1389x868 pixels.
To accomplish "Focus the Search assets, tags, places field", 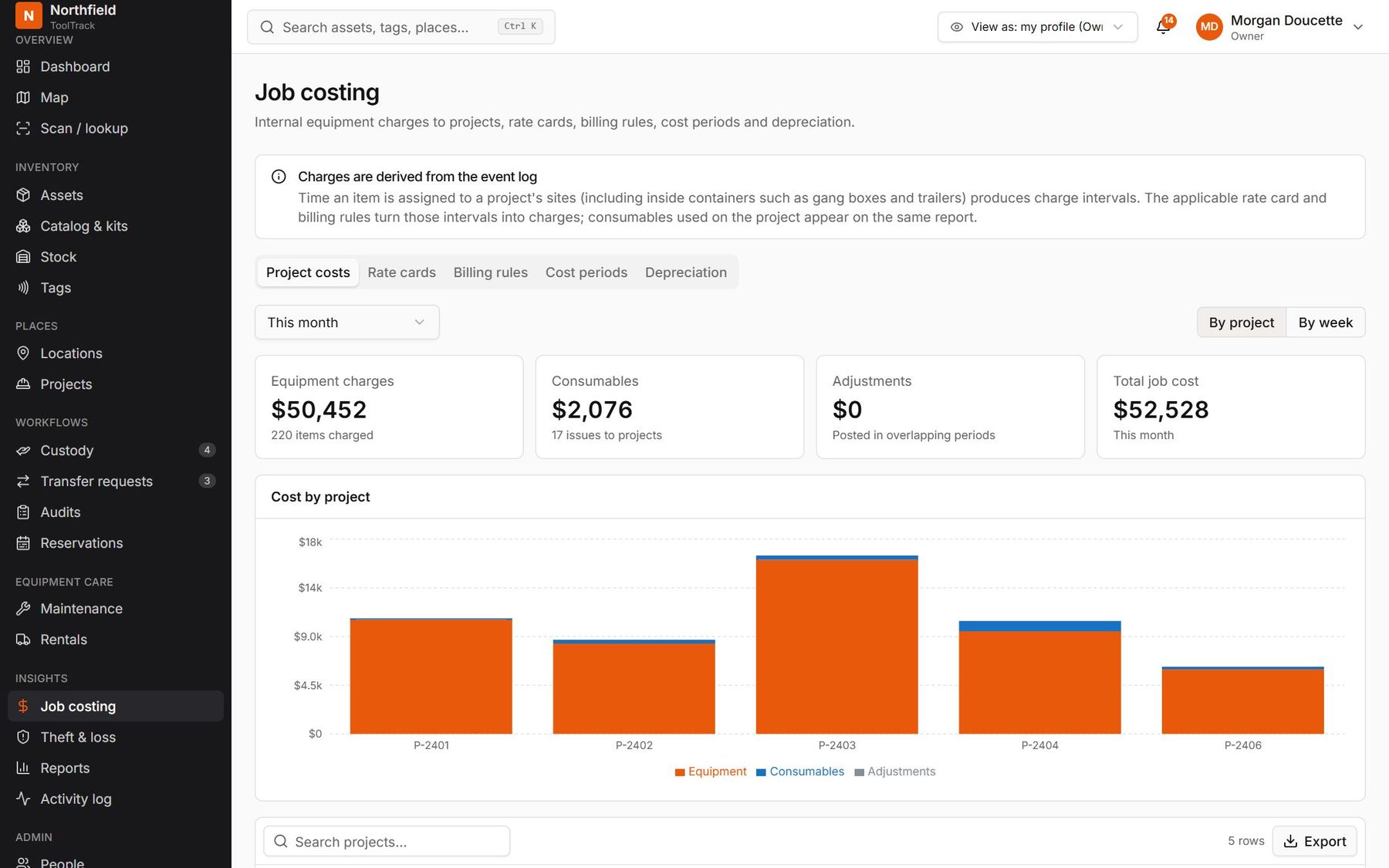I will click(x=400, y=27).
